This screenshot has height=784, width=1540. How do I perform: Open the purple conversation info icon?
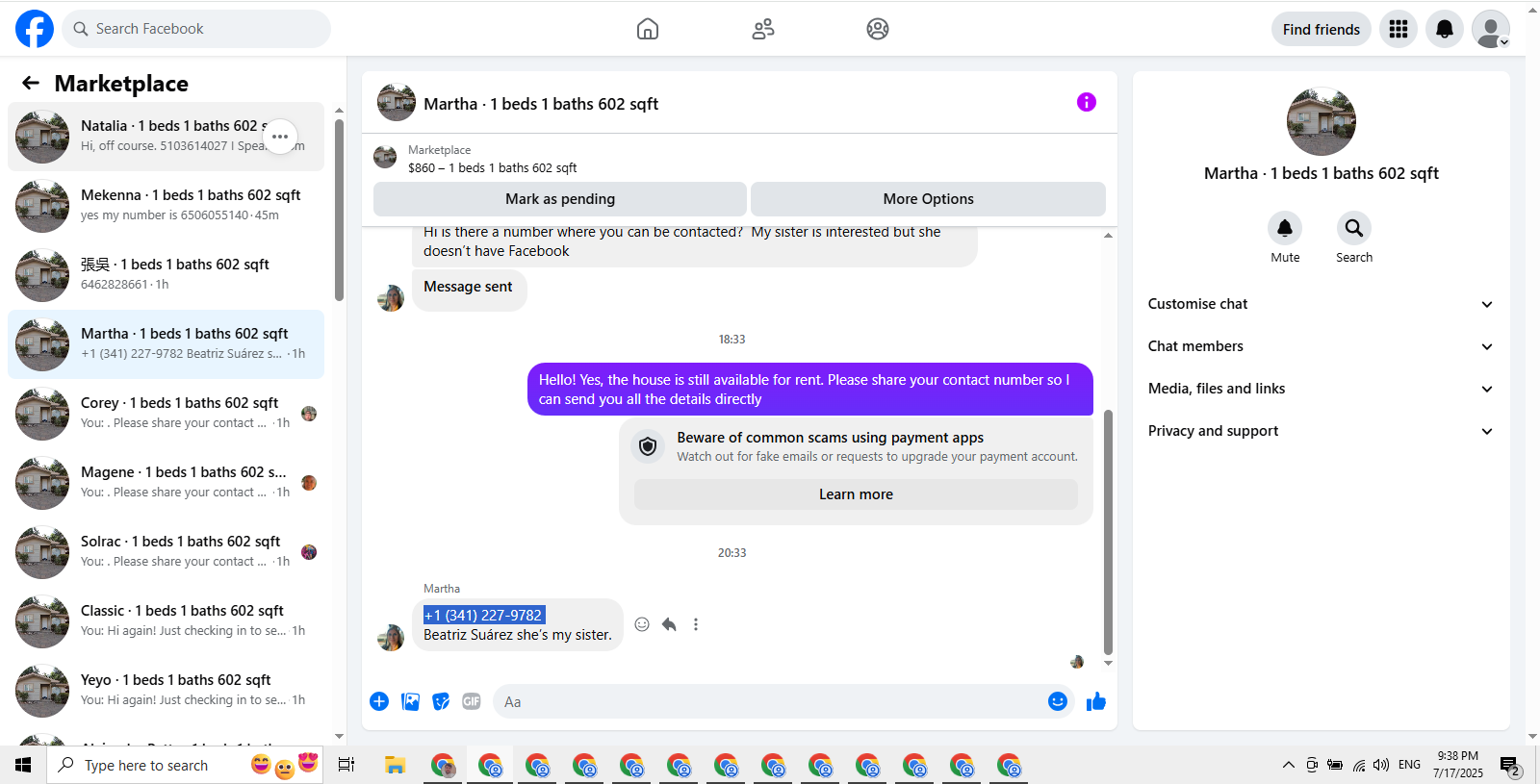[x=1087, y=102]
